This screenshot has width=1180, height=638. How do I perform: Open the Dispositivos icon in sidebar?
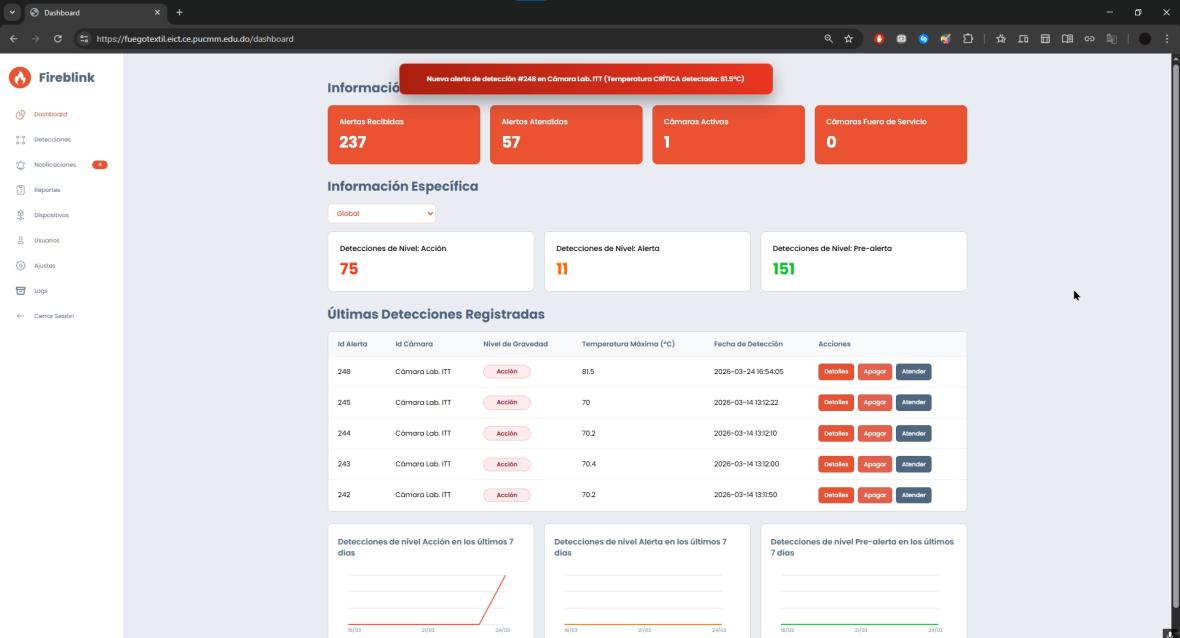[20, 215]
